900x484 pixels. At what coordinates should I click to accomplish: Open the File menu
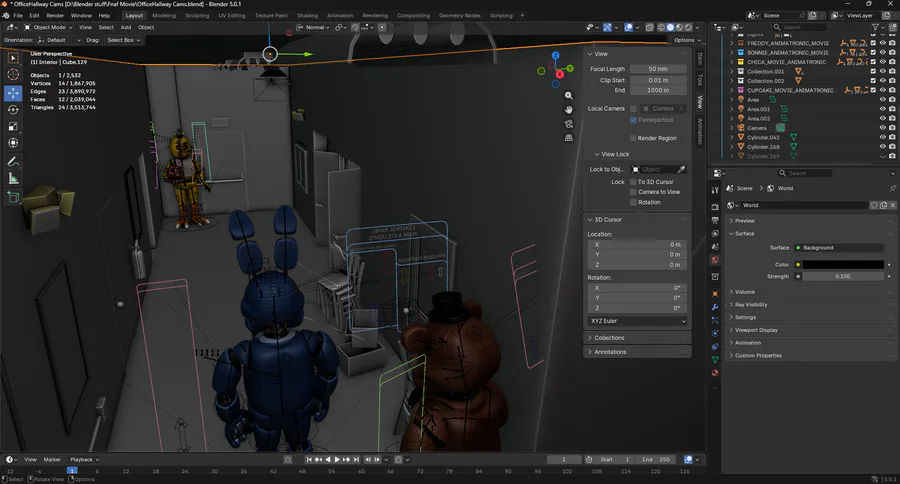tap(18, 16)
